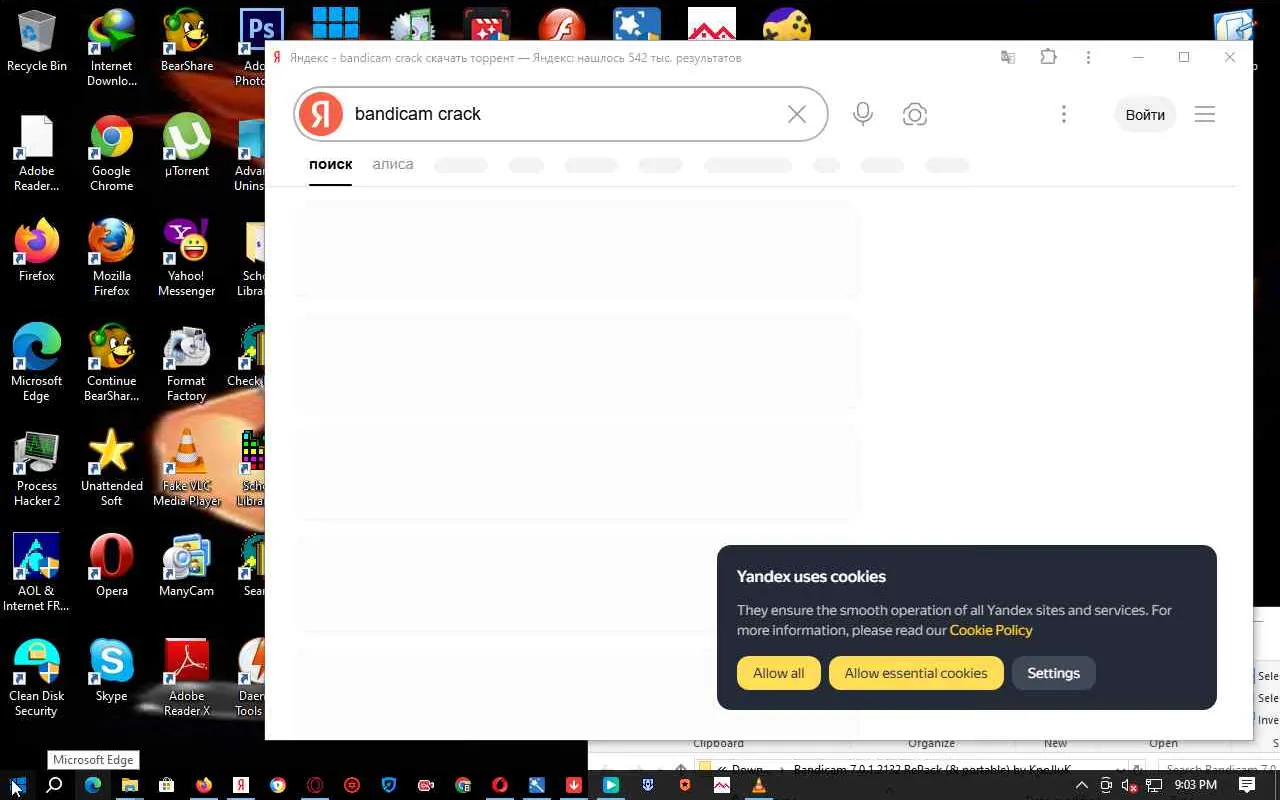Screen dimensions: 1280x800
Task: Click the translate icon in the title bar
Action: pos(1008,57)
